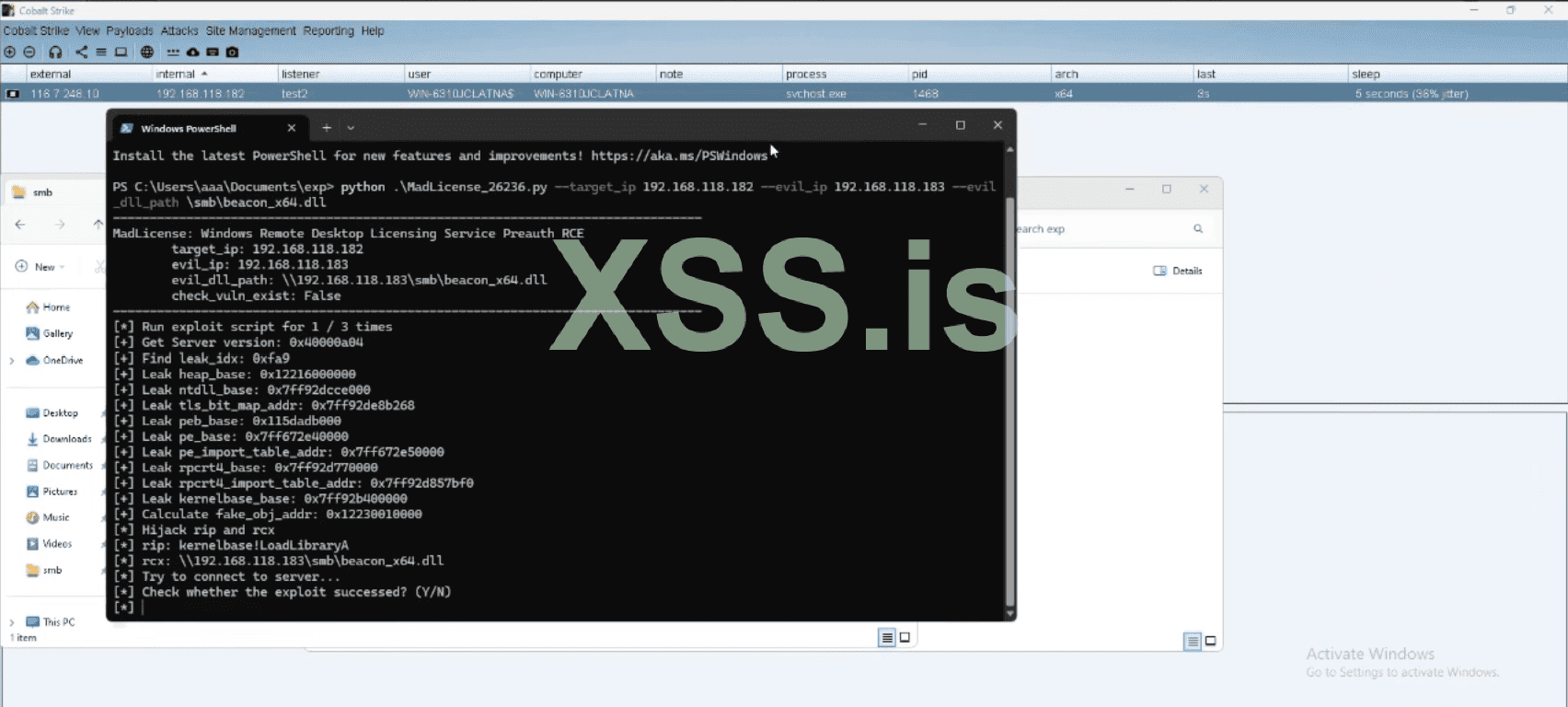
Task: Click the disconnect minus icon in Cobalt Strike toolbar
Action: [x=29, y=52]
